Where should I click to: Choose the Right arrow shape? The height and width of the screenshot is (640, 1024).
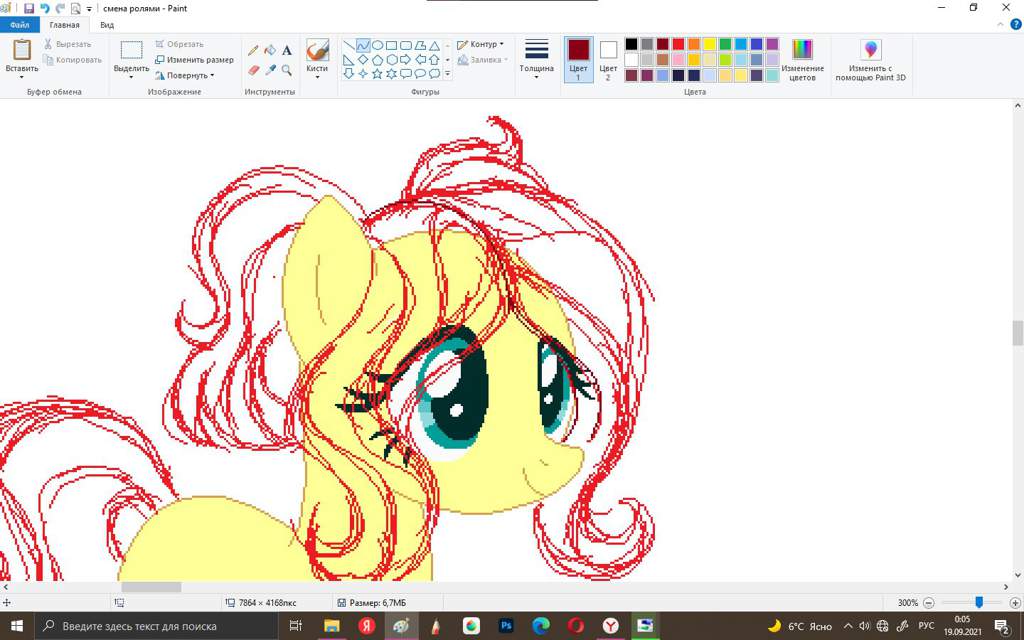(x=406, y=59)
